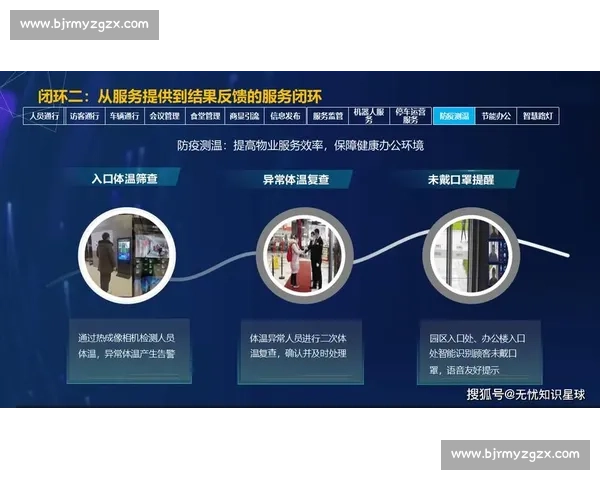Open the 会议管理 tab
Image resolution: width=600 pixels, height=480 pixels.
(x=165, y=116)
